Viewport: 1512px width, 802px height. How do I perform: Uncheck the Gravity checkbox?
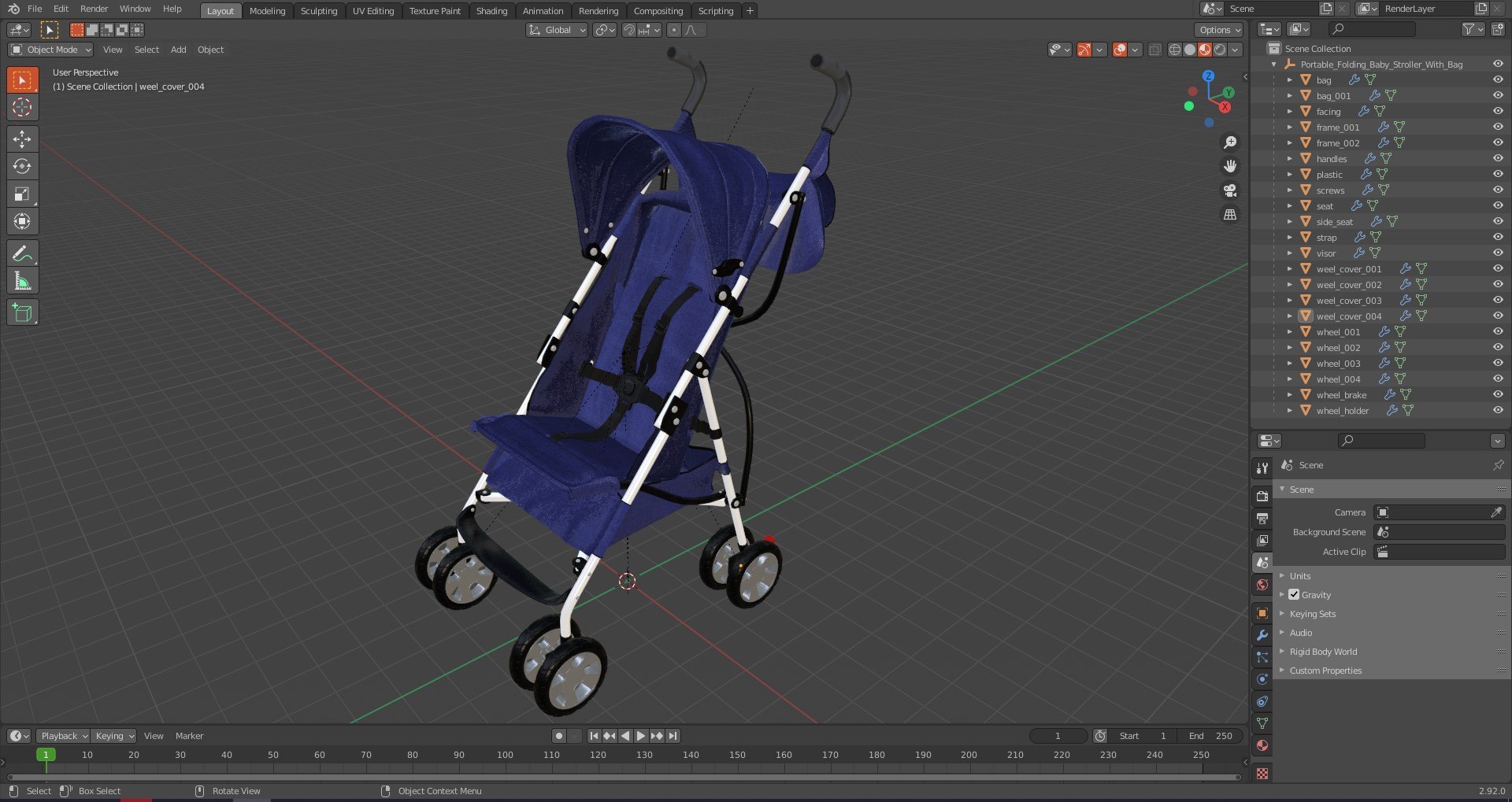[x=1294, y=594]
